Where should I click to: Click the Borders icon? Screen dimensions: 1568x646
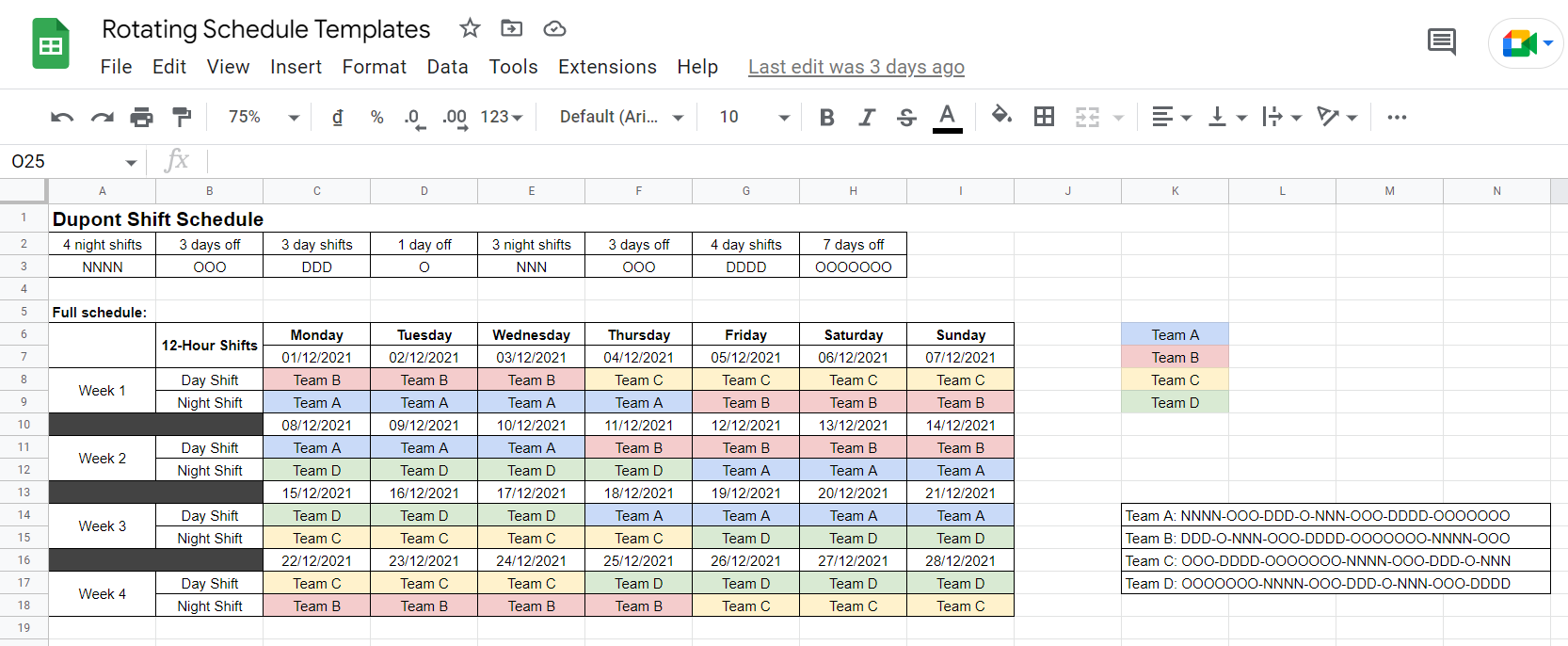[x=1044, y=116]
